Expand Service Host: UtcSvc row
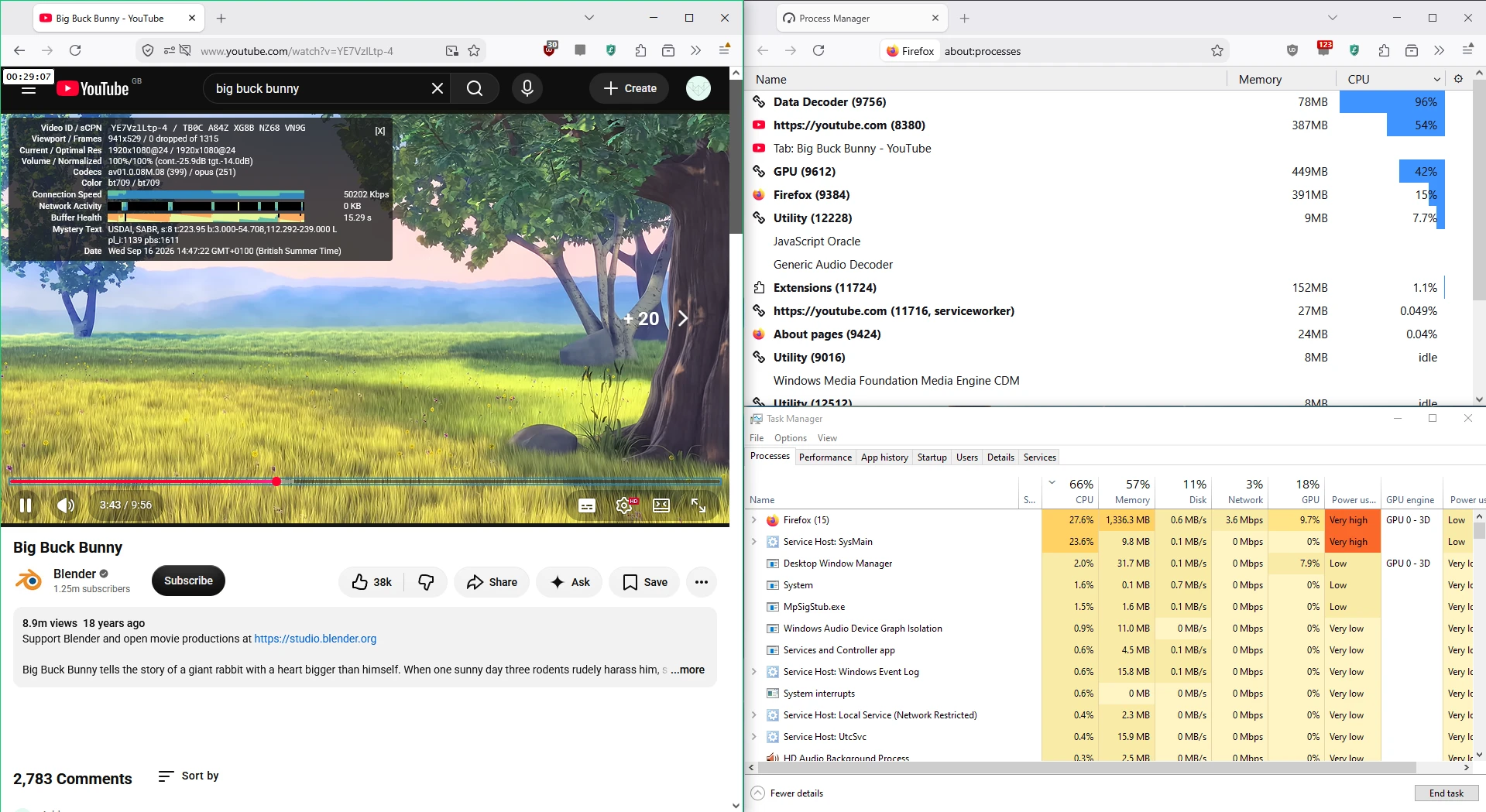Screen dimensions: 1486x812 pos(754,737)
